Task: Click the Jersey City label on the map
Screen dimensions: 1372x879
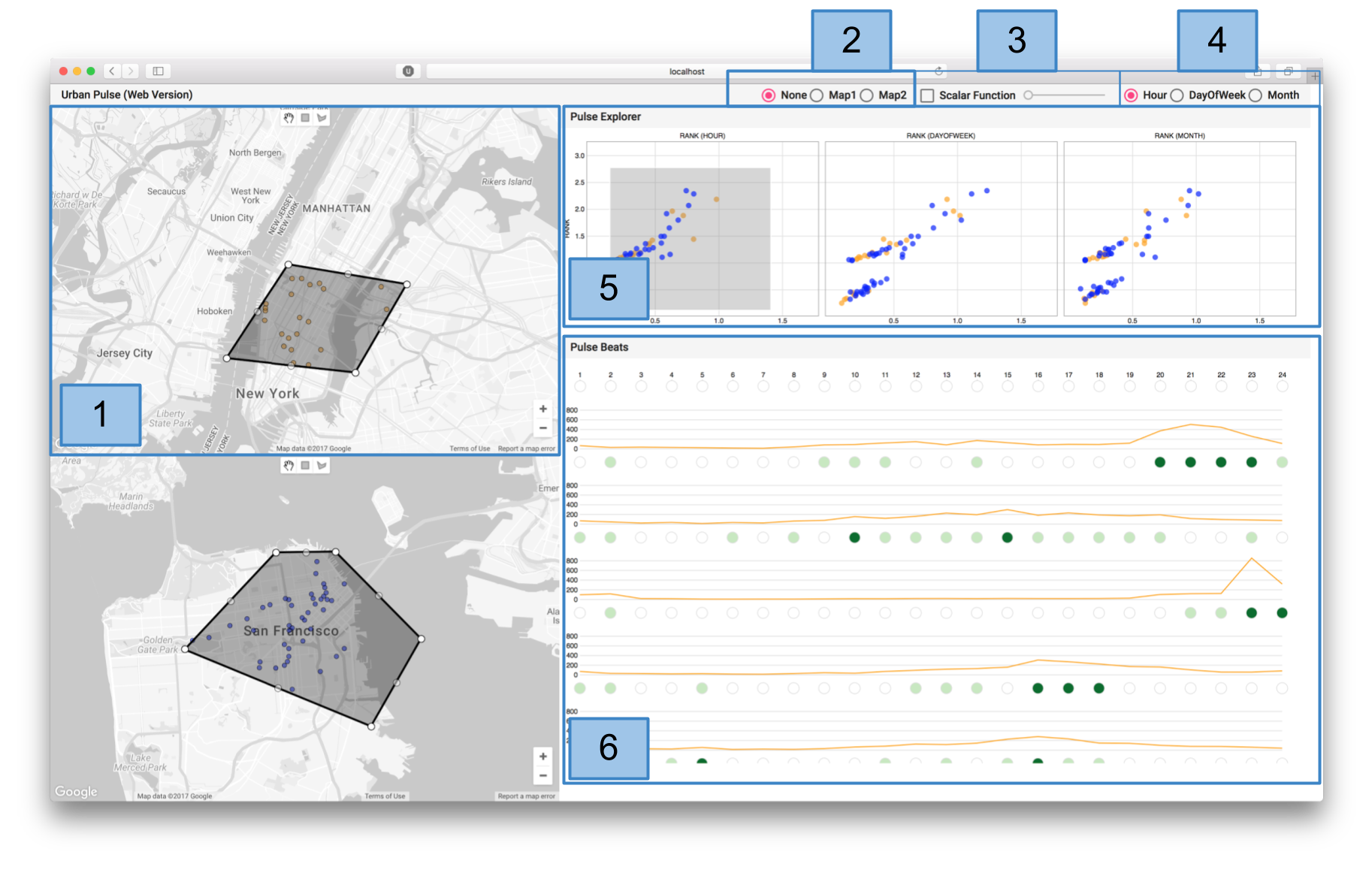Action: [125, 353]
